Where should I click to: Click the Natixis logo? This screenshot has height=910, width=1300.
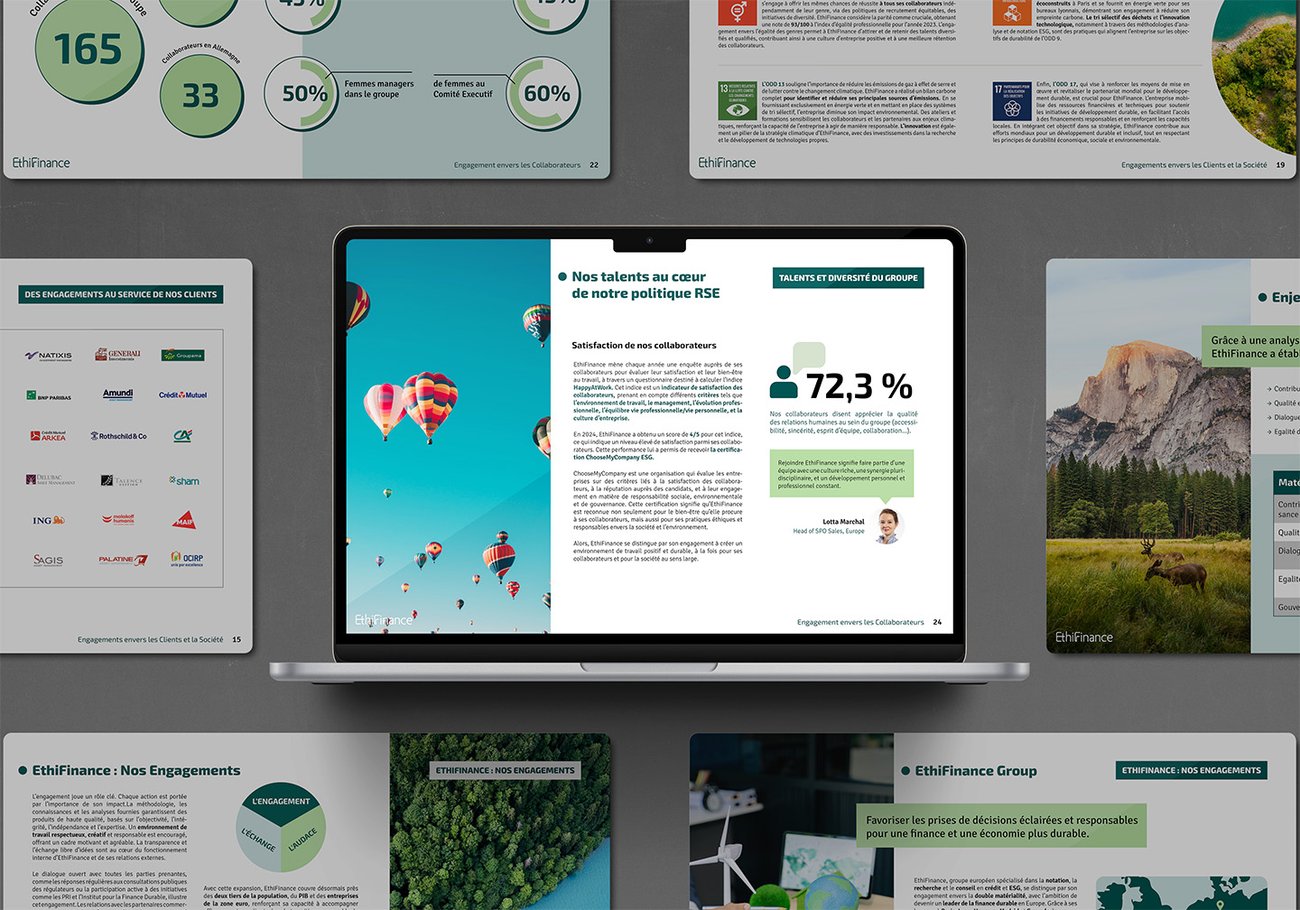click(x=48, y=355)
